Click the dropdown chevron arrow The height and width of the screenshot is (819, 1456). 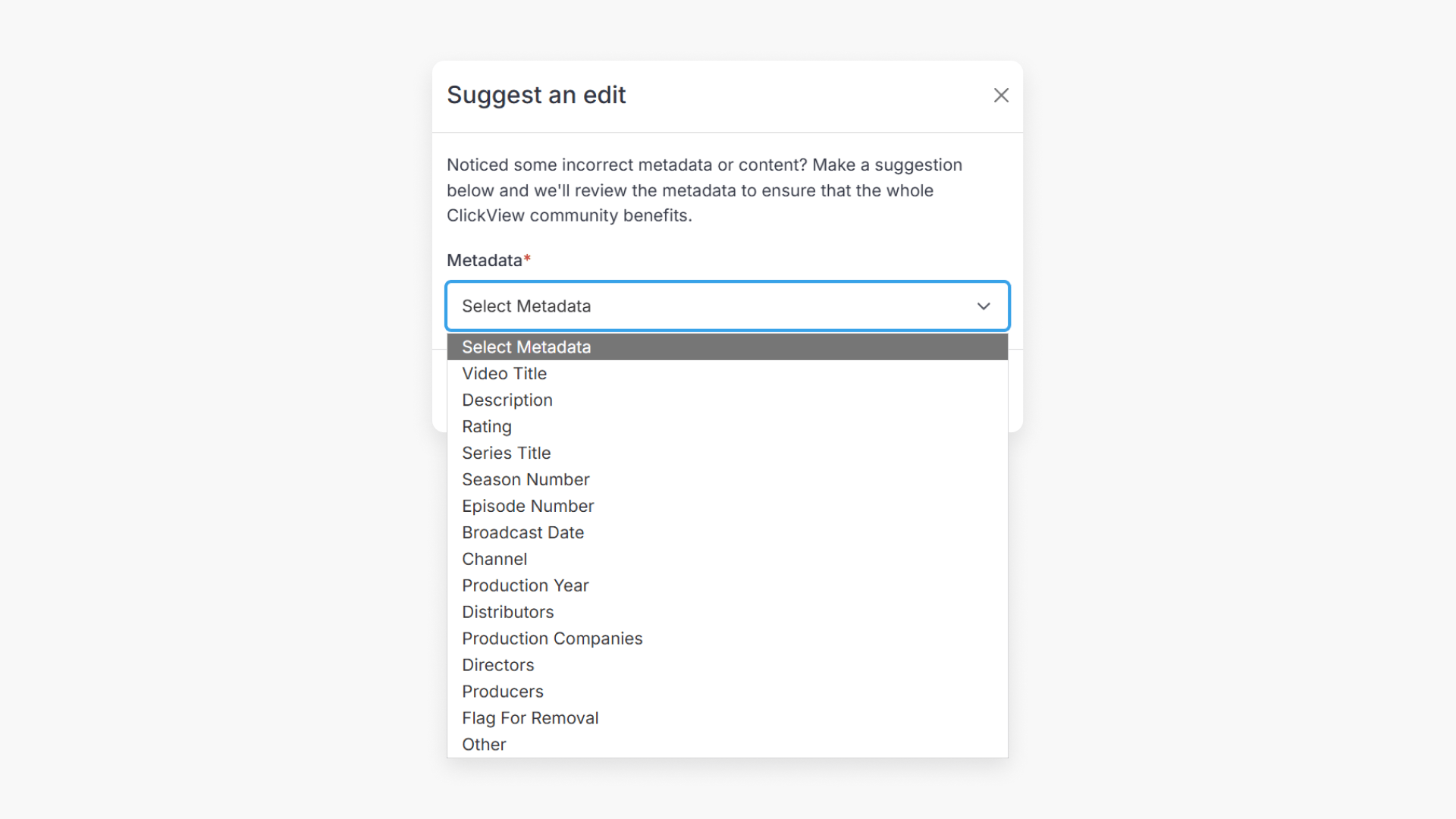(984, 306)
